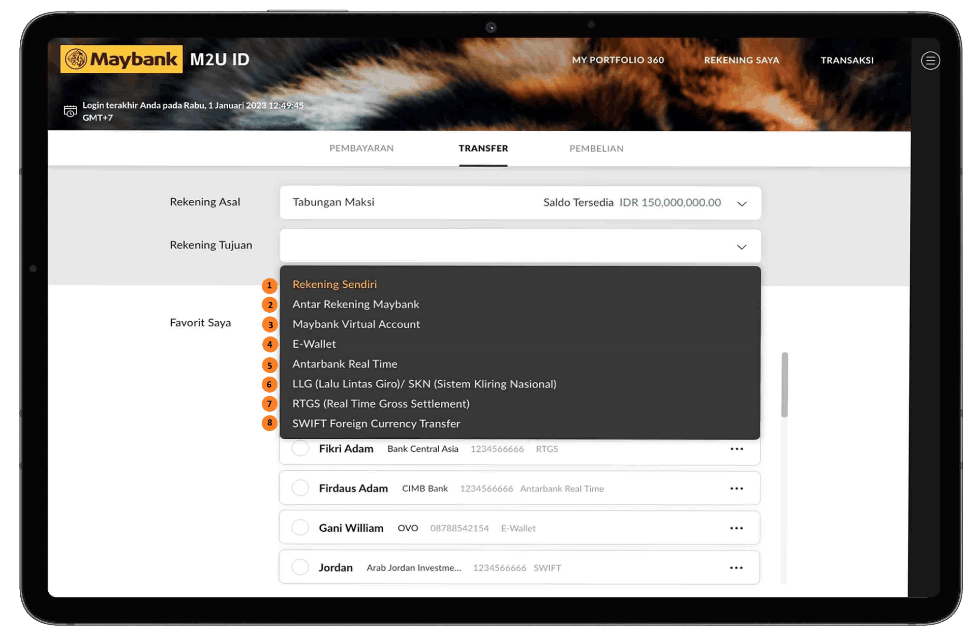Select Antarbank Real Time option
The height and width of the screenshot is (637, 976).
pyautogui.click(x=345, y=364)
